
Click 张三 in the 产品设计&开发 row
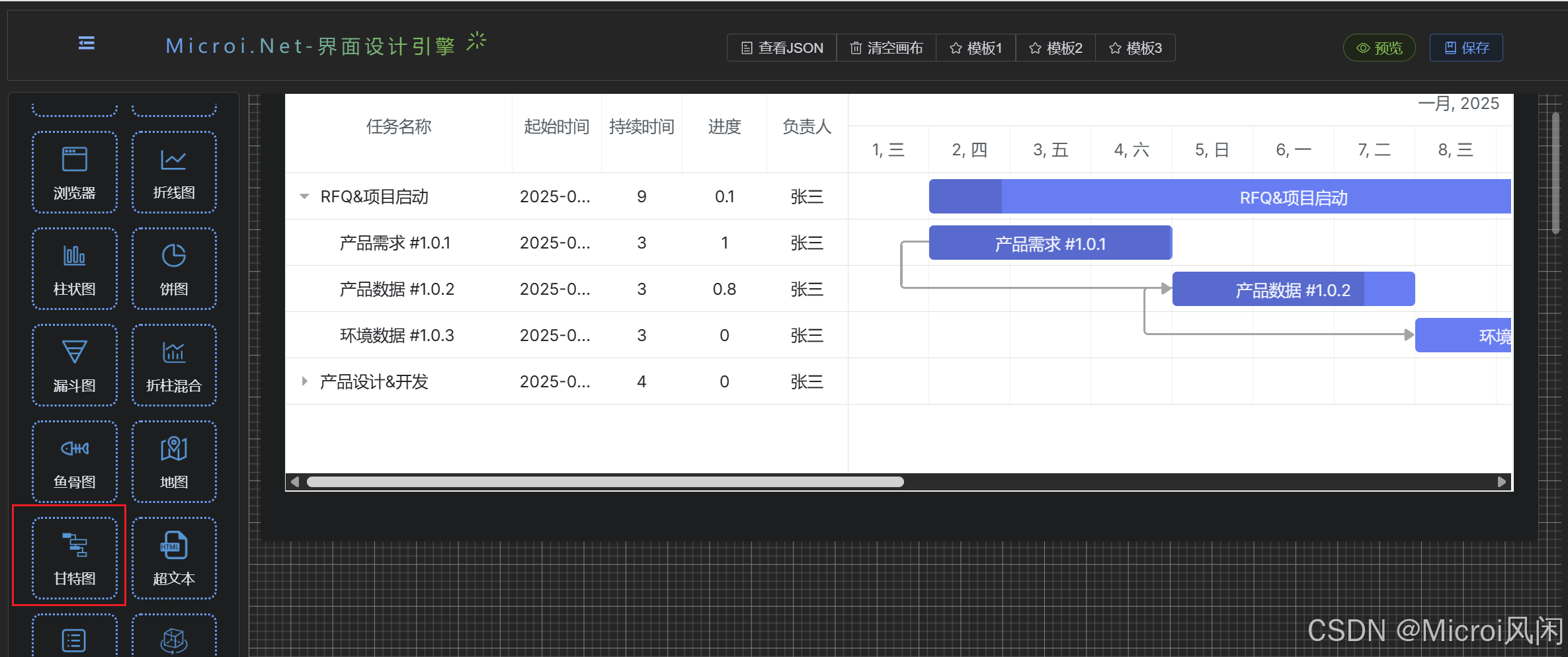(x=807, y=381)
